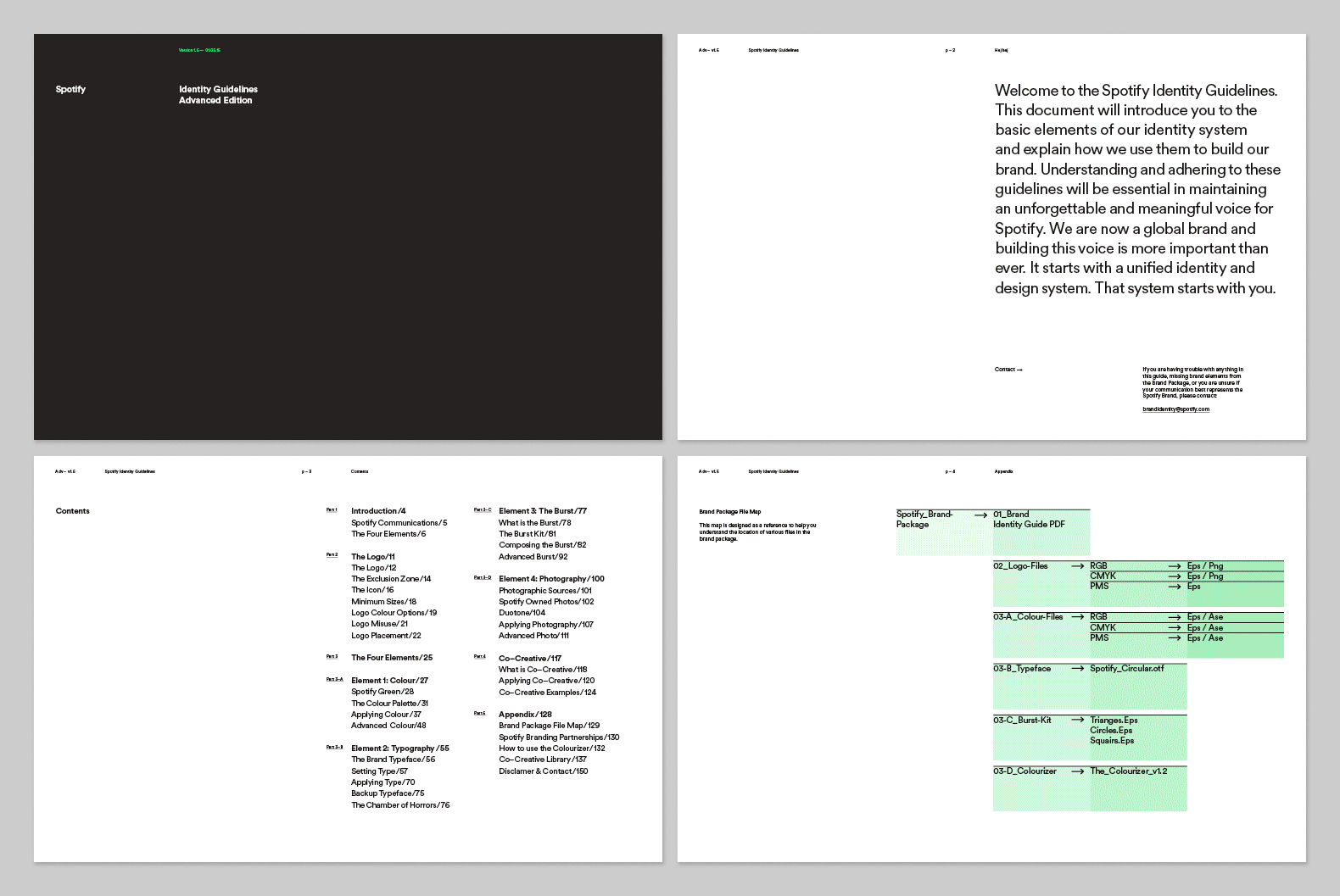Screen dimensions: 1340x896
Task: Open contents entry 'Co–Creative Library/137'
Action: (543, 760)
